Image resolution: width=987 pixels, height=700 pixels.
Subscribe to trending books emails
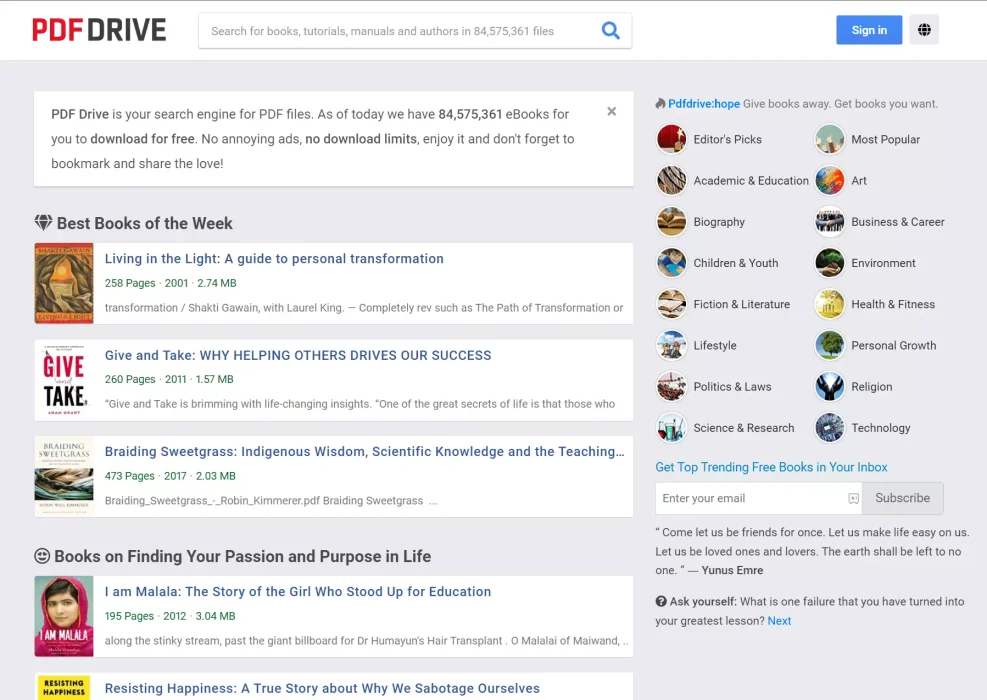(x=903, y=498)
